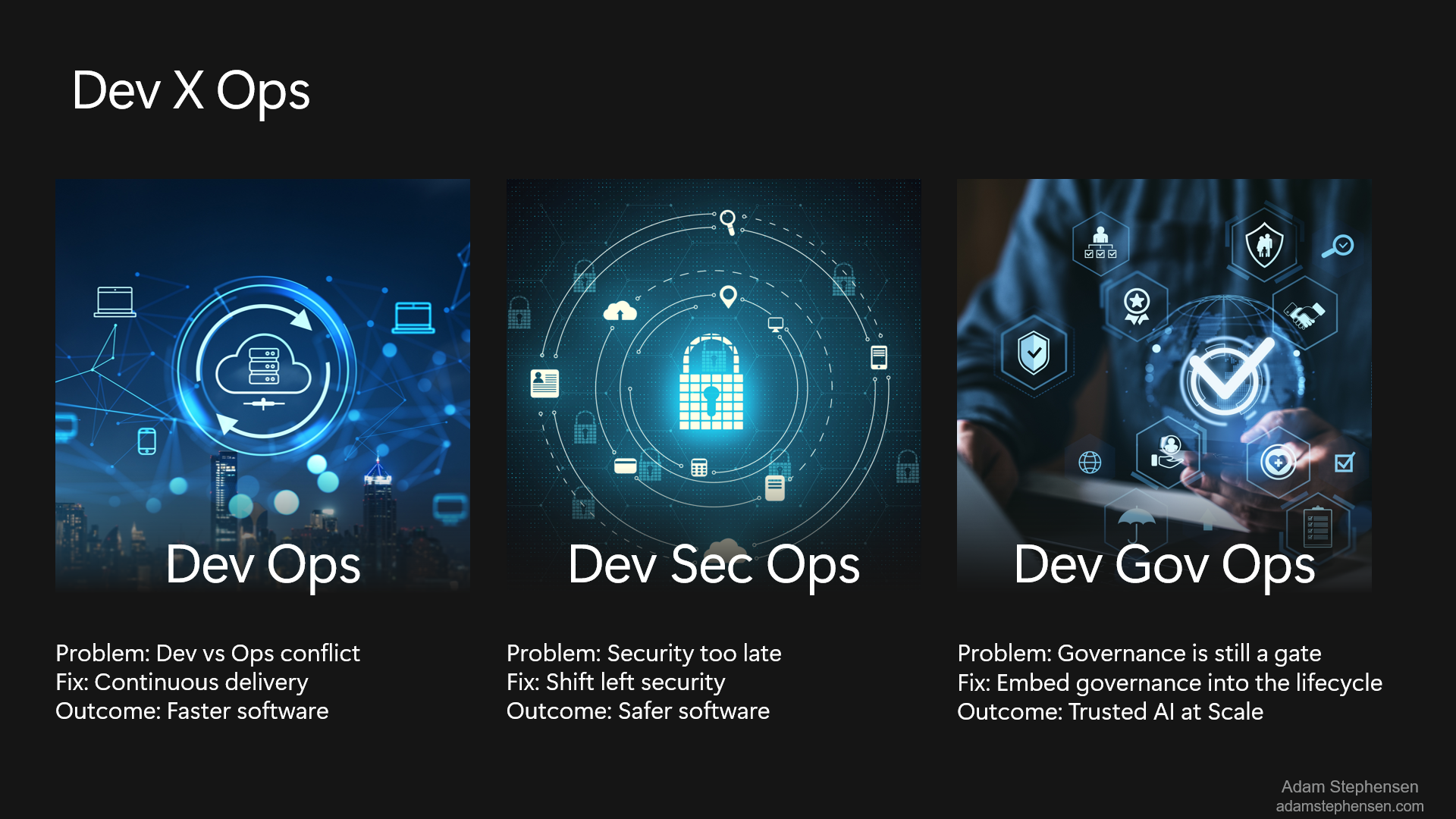The height and width of the screenshot is (819, 1456).
Task: Click the clipboard checklist icon
Action: (x=1316, y=528)
